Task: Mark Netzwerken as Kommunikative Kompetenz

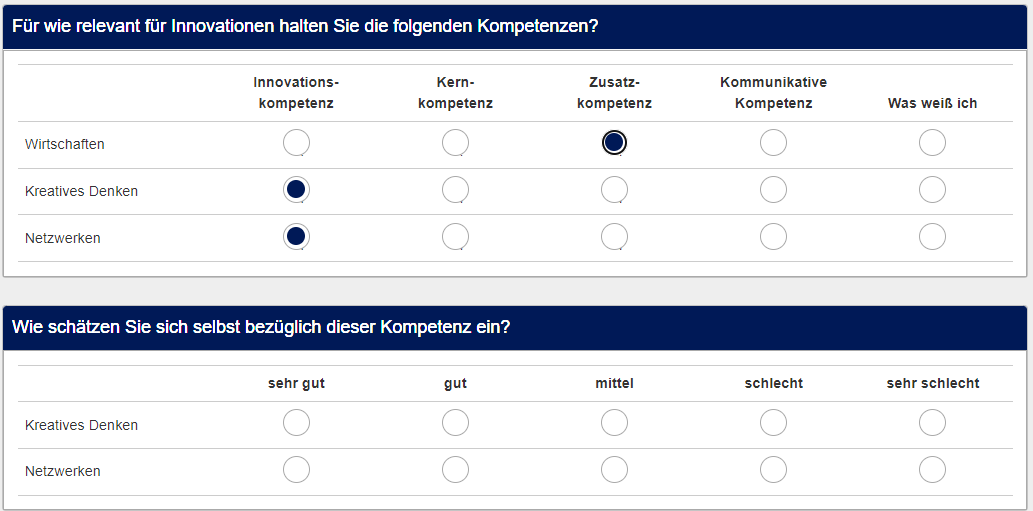Action: click(773, 236)
